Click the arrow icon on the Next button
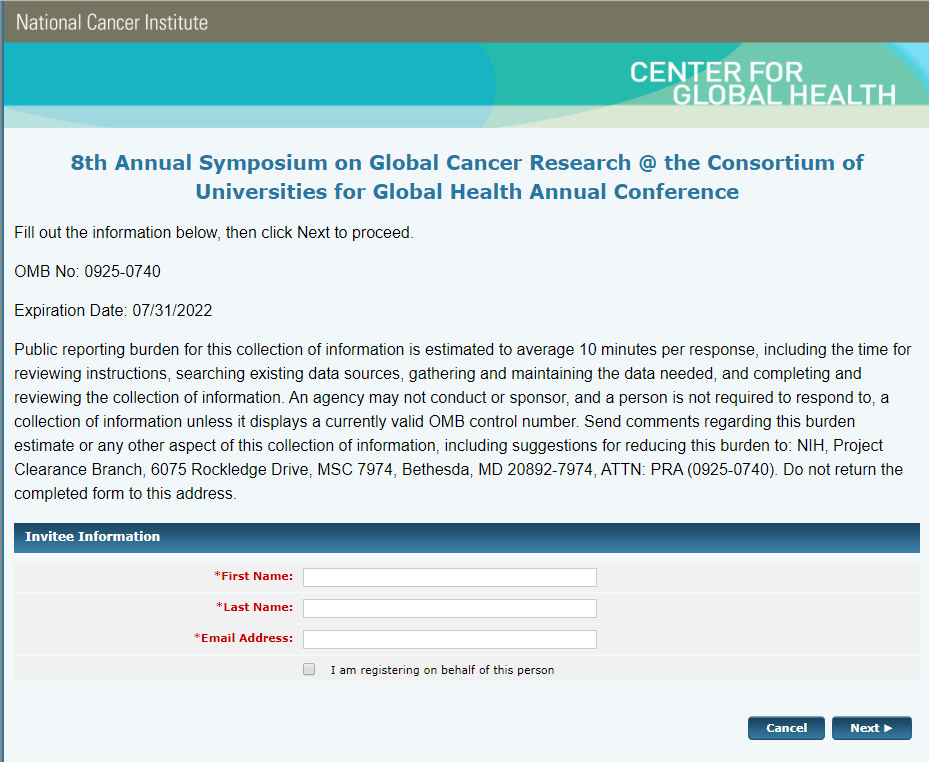929x762 pixels. (x=888, y=728)
